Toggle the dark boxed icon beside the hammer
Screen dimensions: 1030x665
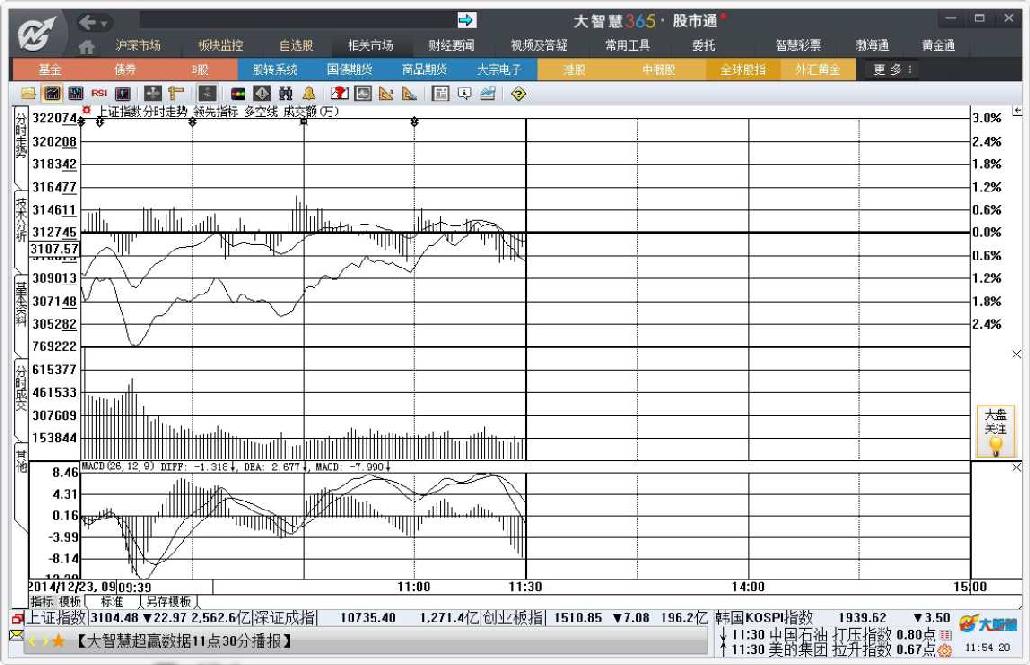207,94
